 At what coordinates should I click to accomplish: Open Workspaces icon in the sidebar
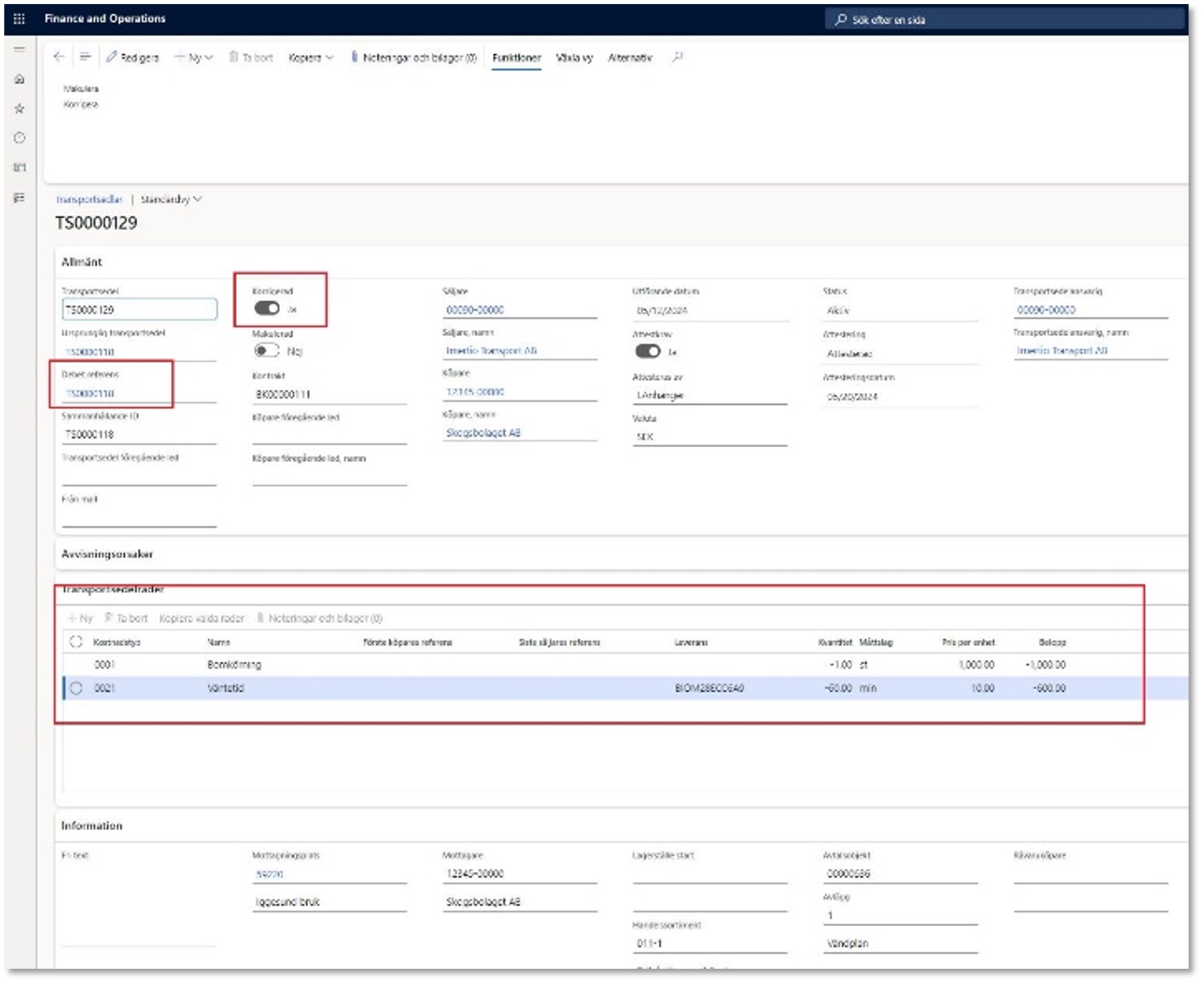pos(19,168)
